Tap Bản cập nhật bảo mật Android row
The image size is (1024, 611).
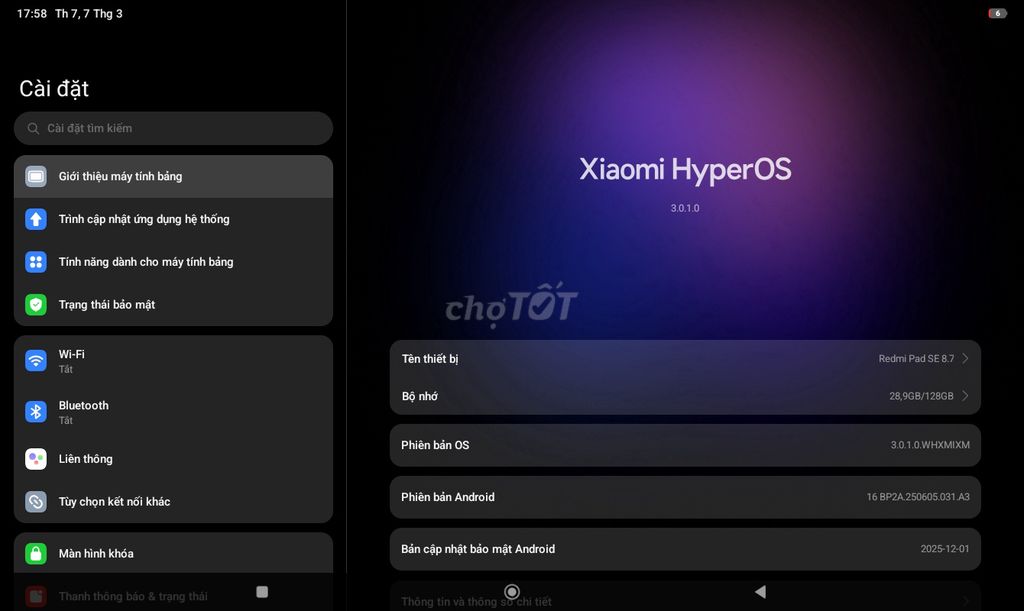[x=685, y=549]
